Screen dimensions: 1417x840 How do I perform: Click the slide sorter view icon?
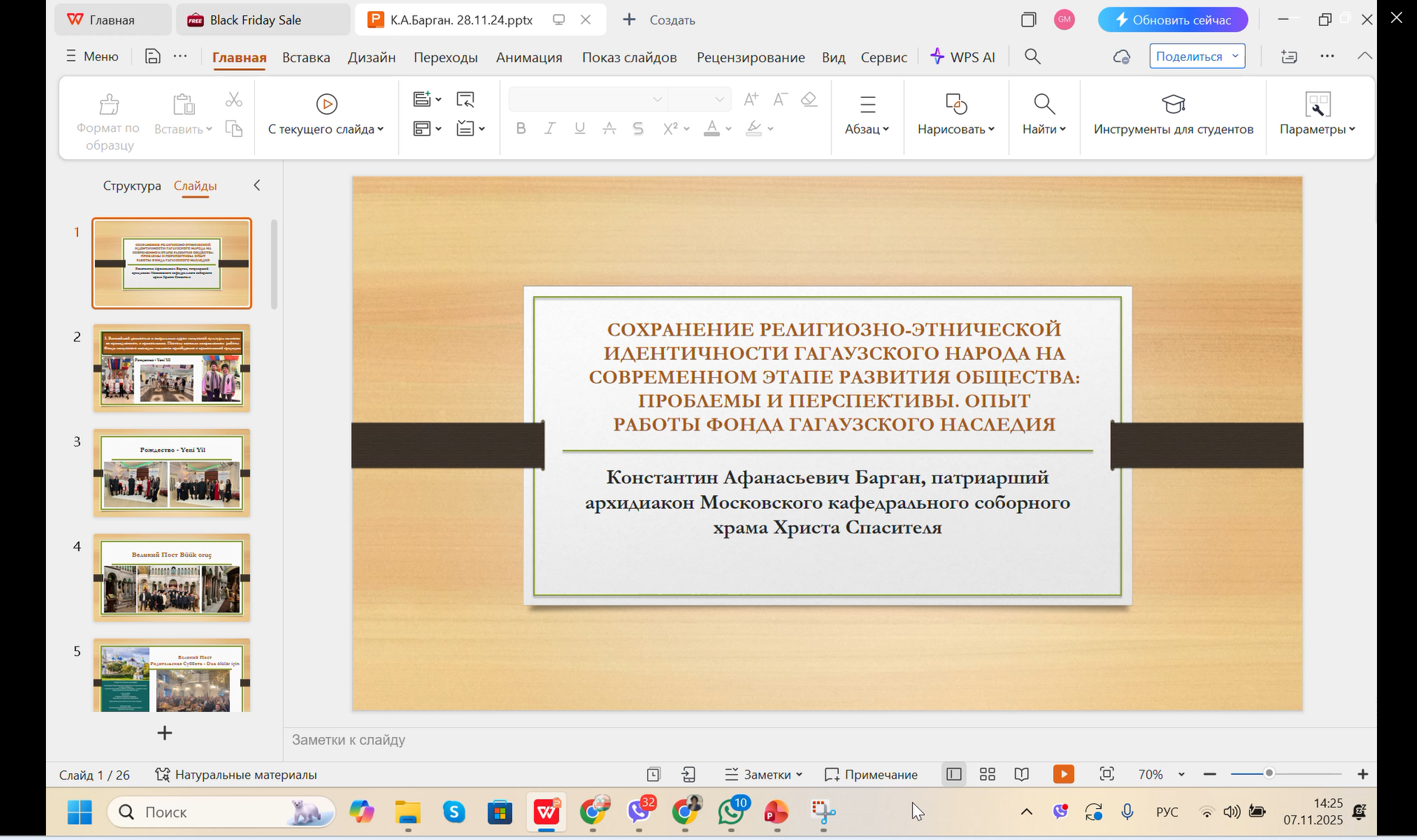pos(987,774)
